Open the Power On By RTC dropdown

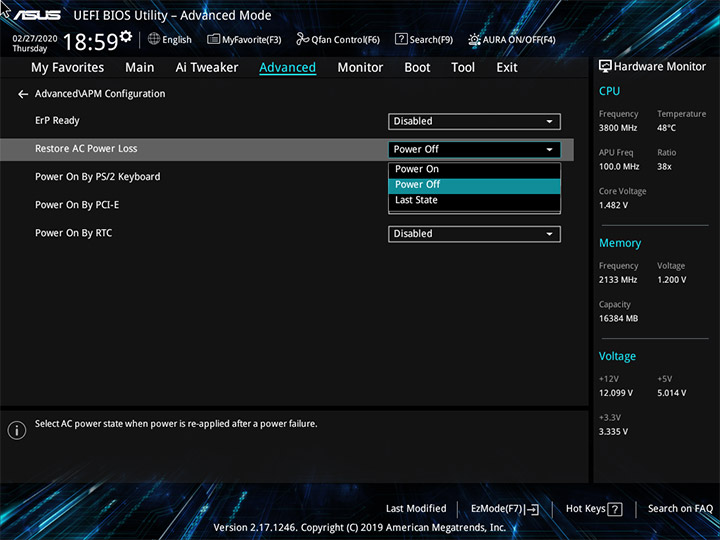point(474,234)
